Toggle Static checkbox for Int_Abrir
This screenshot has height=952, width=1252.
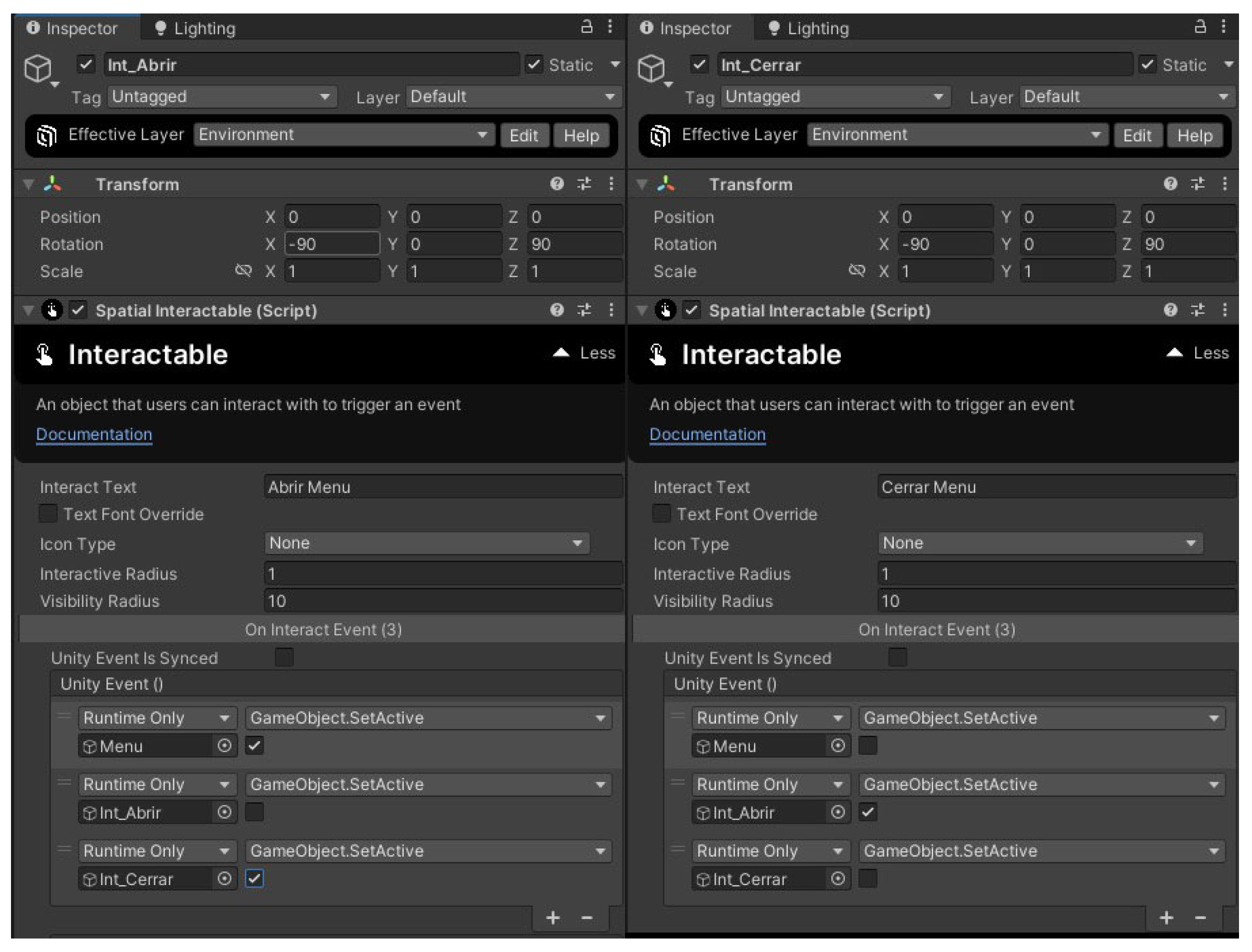(534, 64)
